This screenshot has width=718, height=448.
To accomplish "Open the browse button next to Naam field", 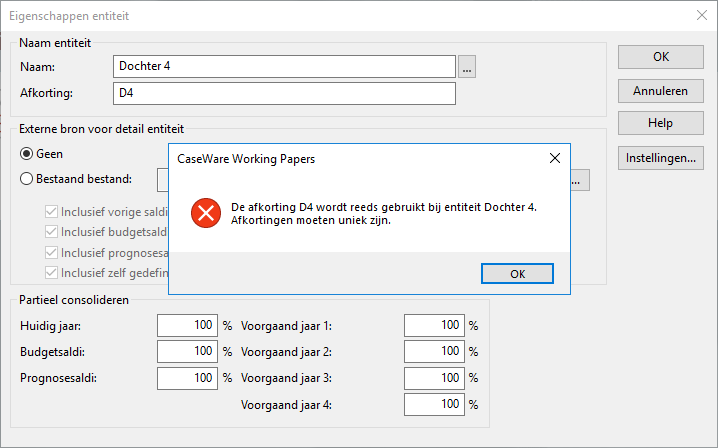I will click(x=467, y=67).
